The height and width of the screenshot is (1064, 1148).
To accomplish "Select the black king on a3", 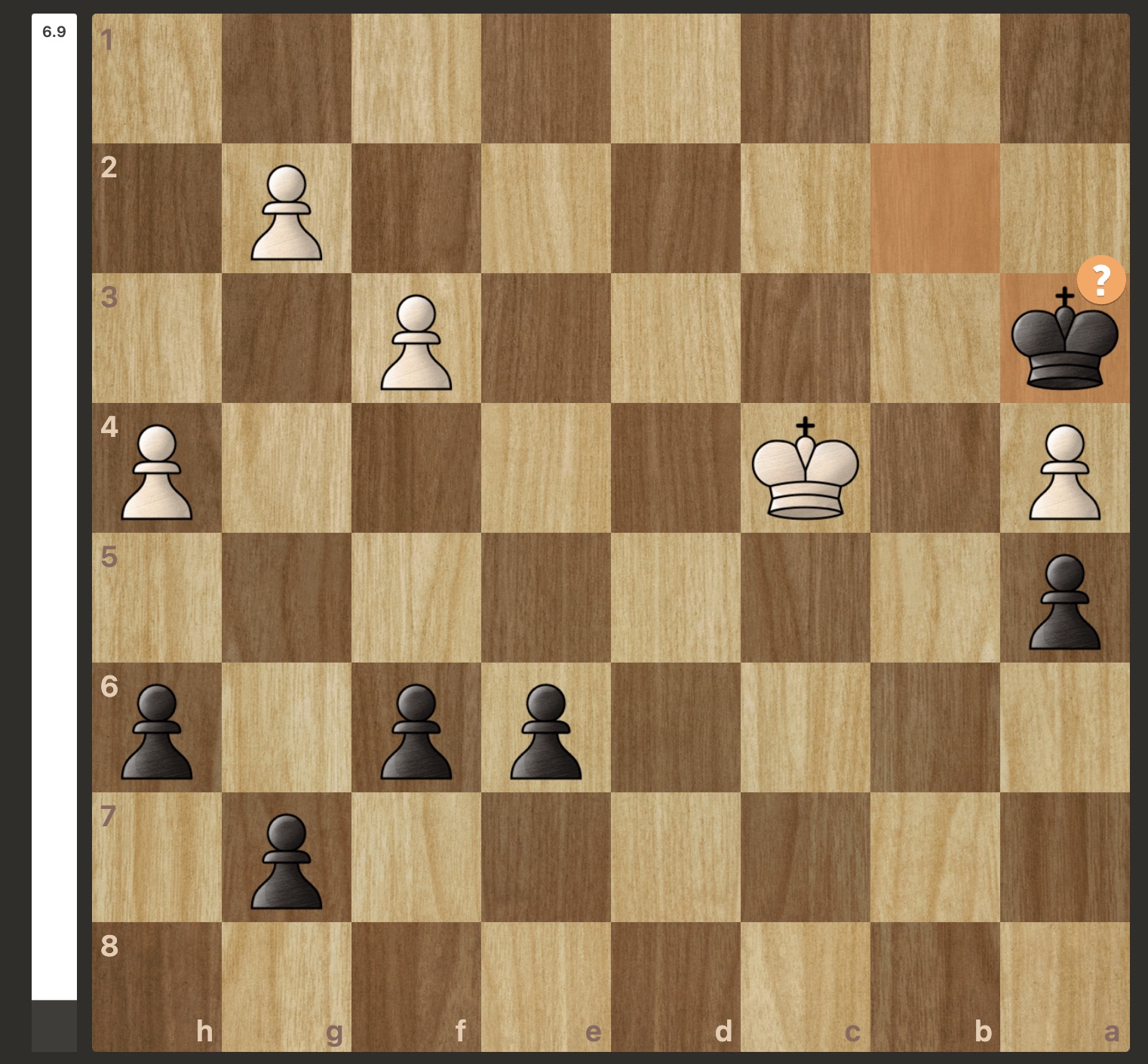I will pos(1064,338).
